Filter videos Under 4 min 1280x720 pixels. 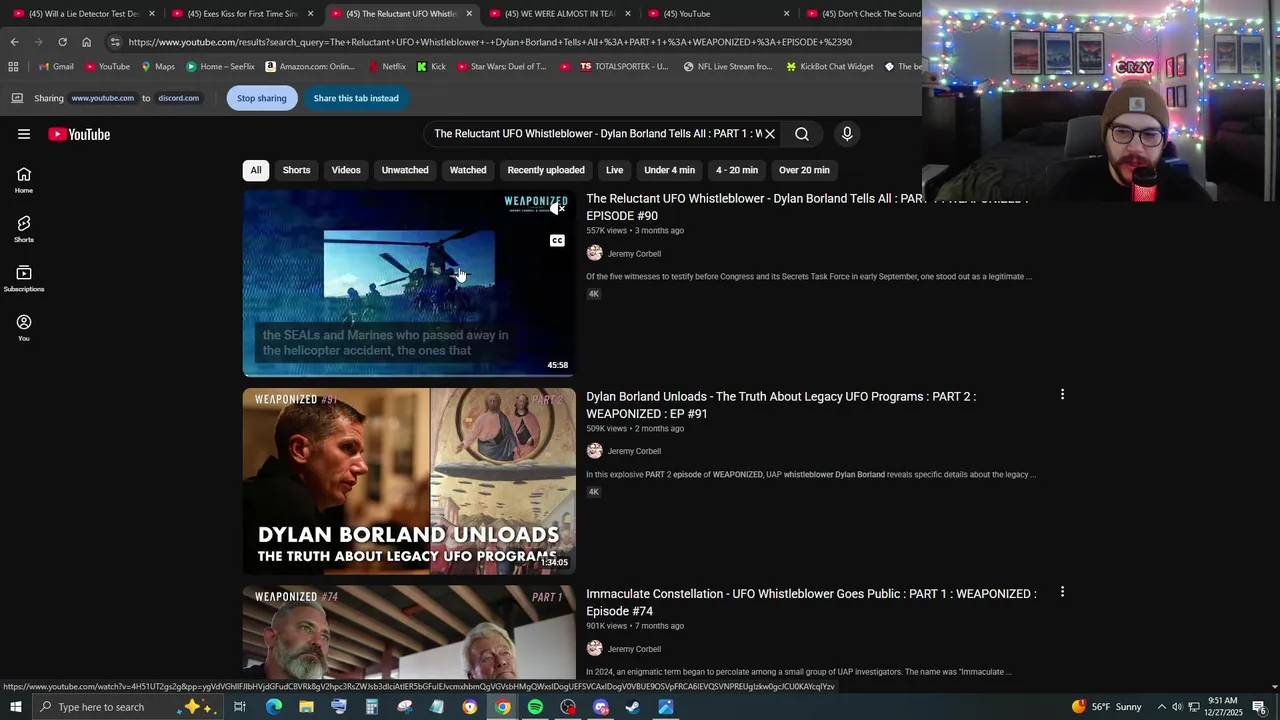tap(669, 170)
